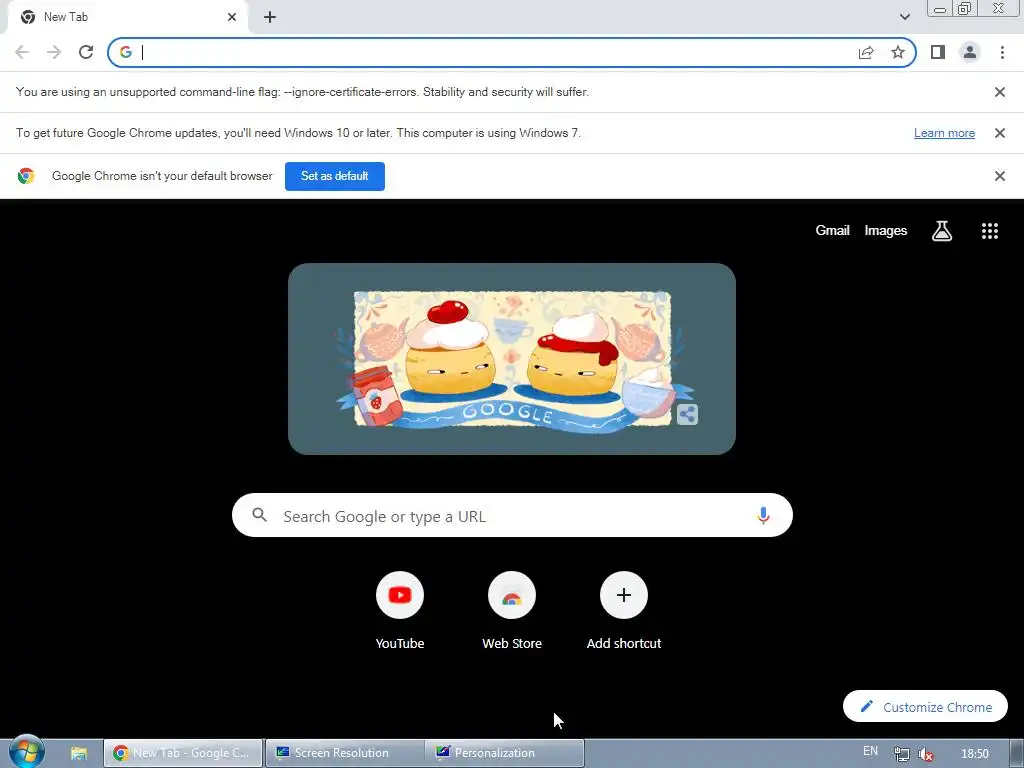Open the Web Store shortcut

coord(512,611)
